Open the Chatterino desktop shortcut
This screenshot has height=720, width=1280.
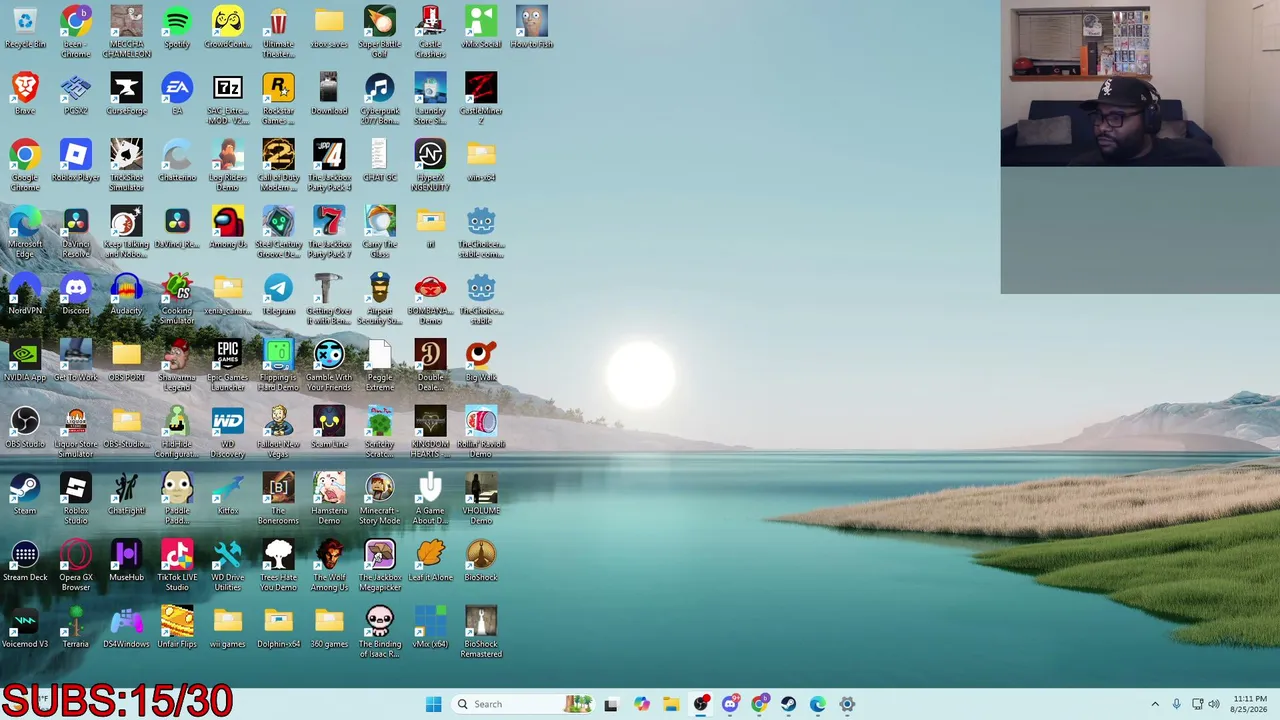(x=177, y=161)
